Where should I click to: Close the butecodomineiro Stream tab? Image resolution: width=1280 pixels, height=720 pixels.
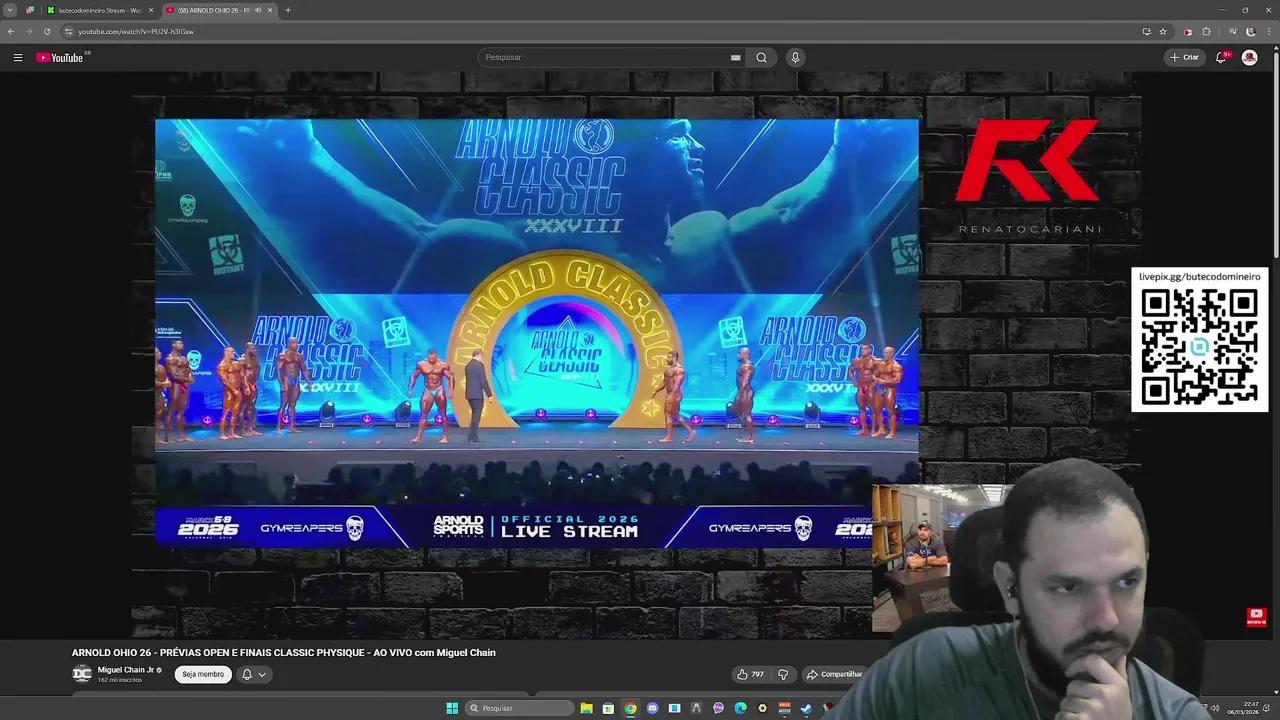point(151,10)
